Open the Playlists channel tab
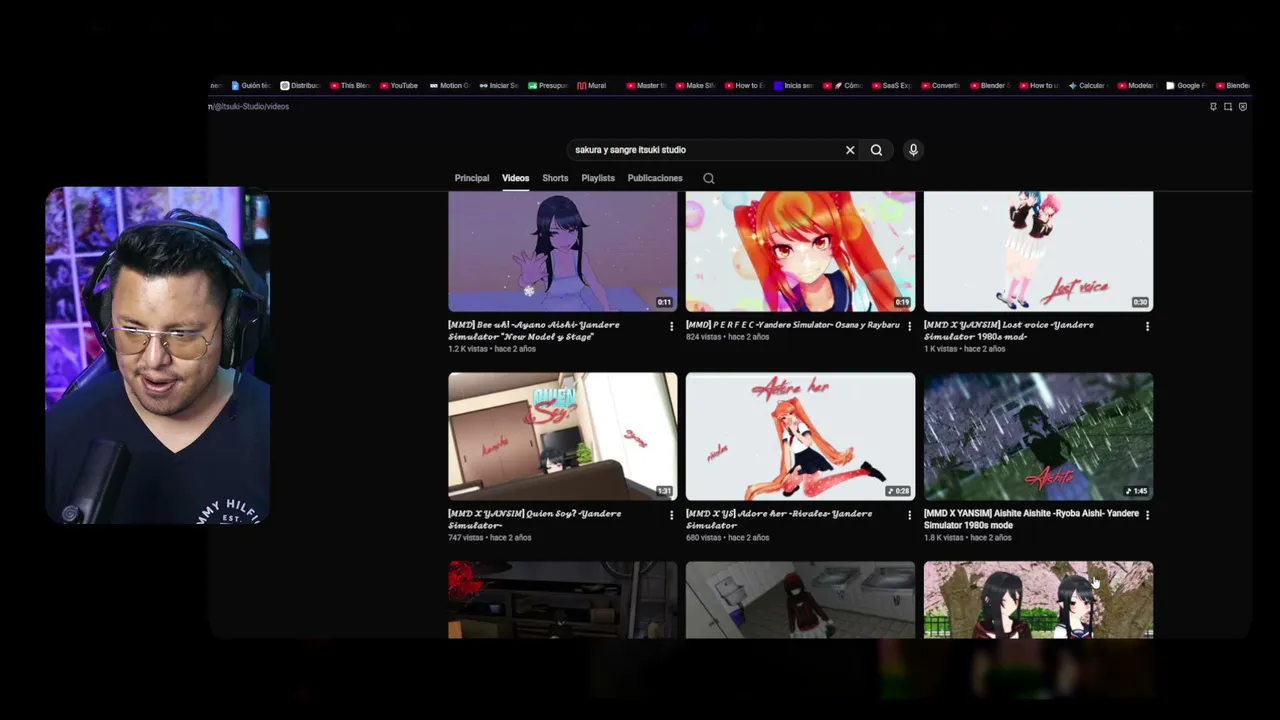Viewport: 1280px width, 720px height. pyautogui.click(x=598, y=178)
